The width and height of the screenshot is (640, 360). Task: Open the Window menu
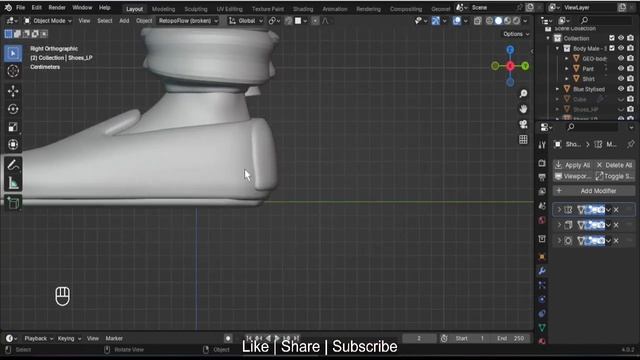pos(82,8)
